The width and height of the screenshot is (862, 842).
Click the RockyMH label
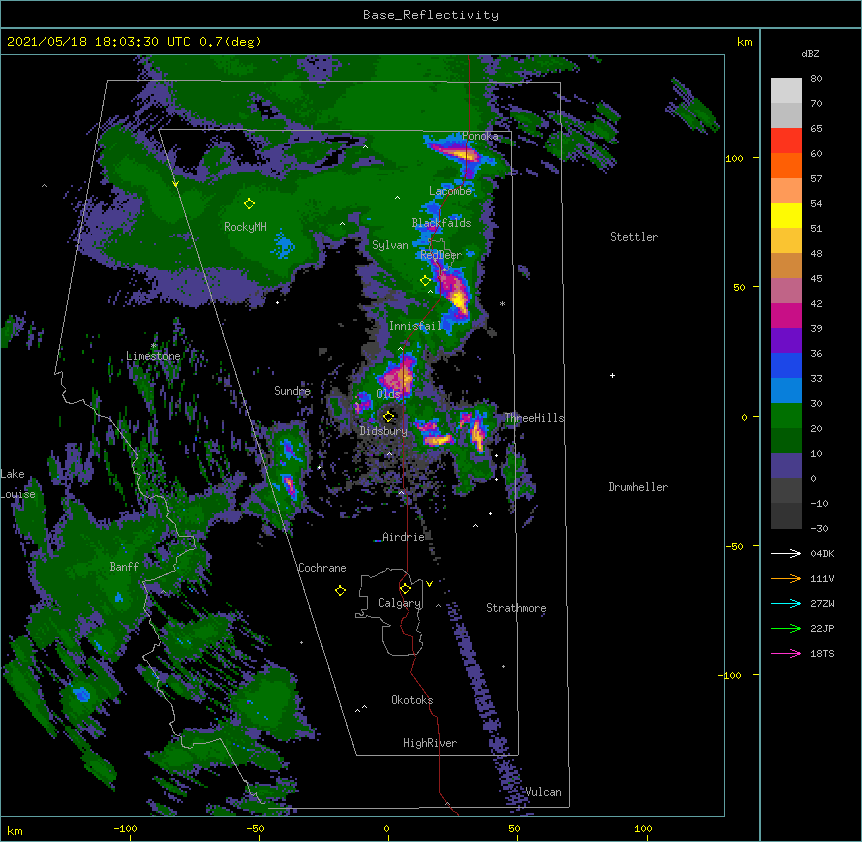245,226
